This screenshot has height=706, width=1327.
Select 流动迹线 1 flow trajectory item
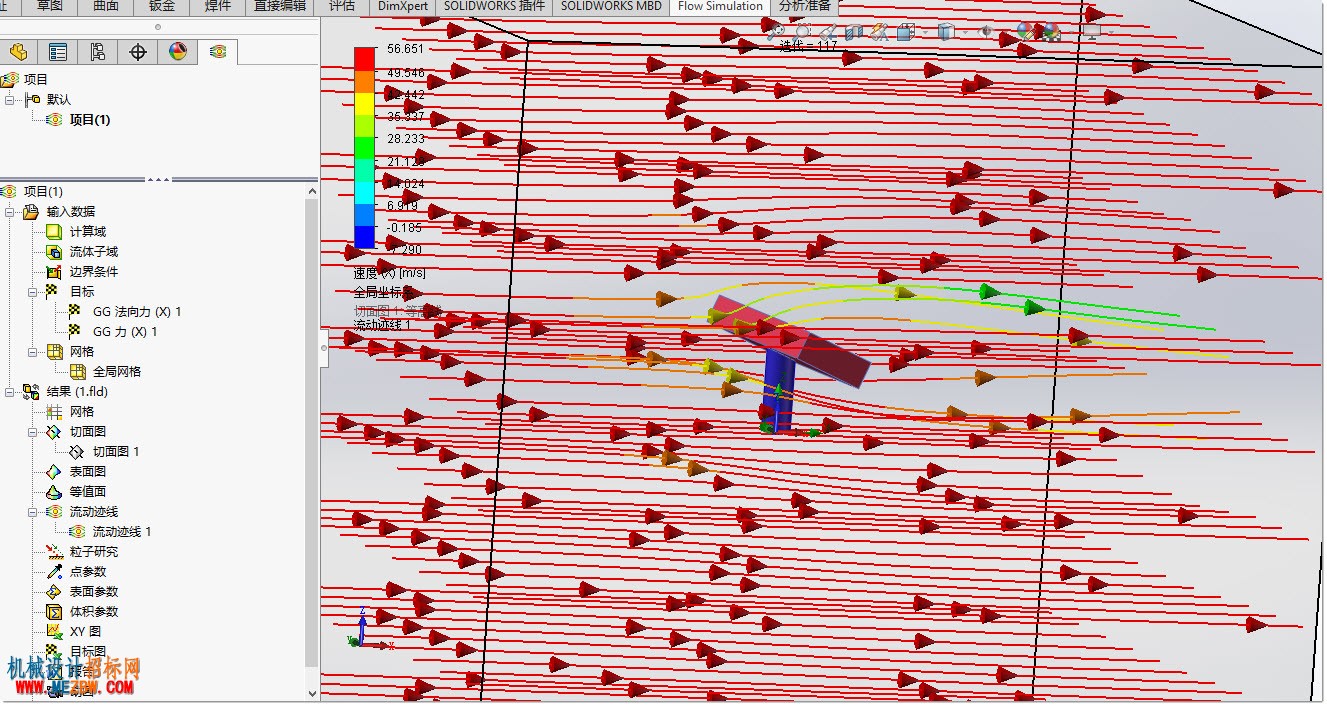(x=122, y=532)
